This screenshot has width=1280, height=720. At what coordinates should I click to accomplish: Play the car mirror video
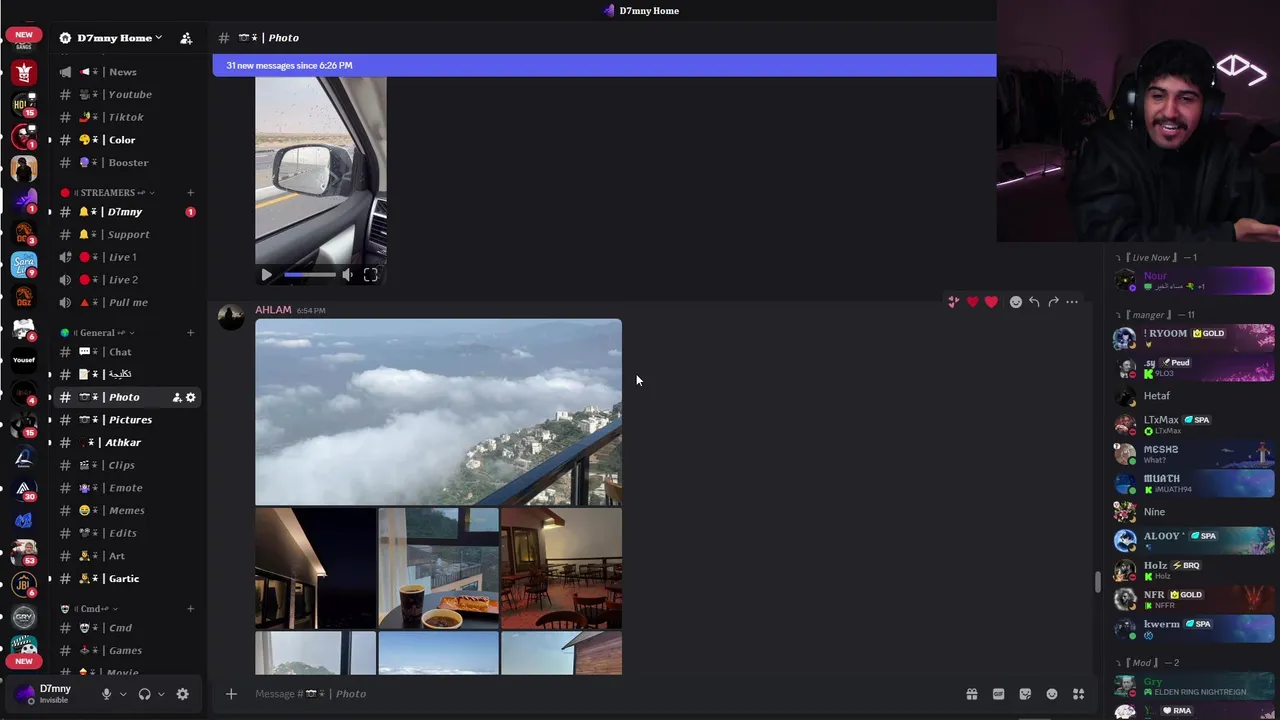(266, 275)
